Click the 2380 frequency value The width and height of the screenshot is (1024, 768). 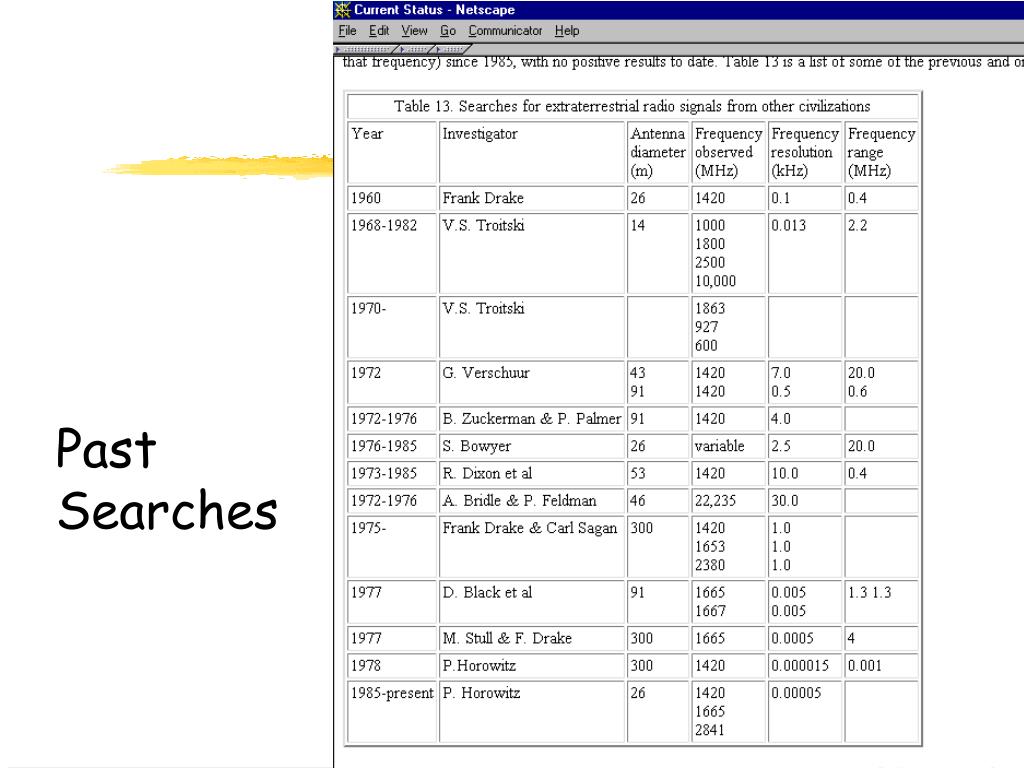point(710,565)
